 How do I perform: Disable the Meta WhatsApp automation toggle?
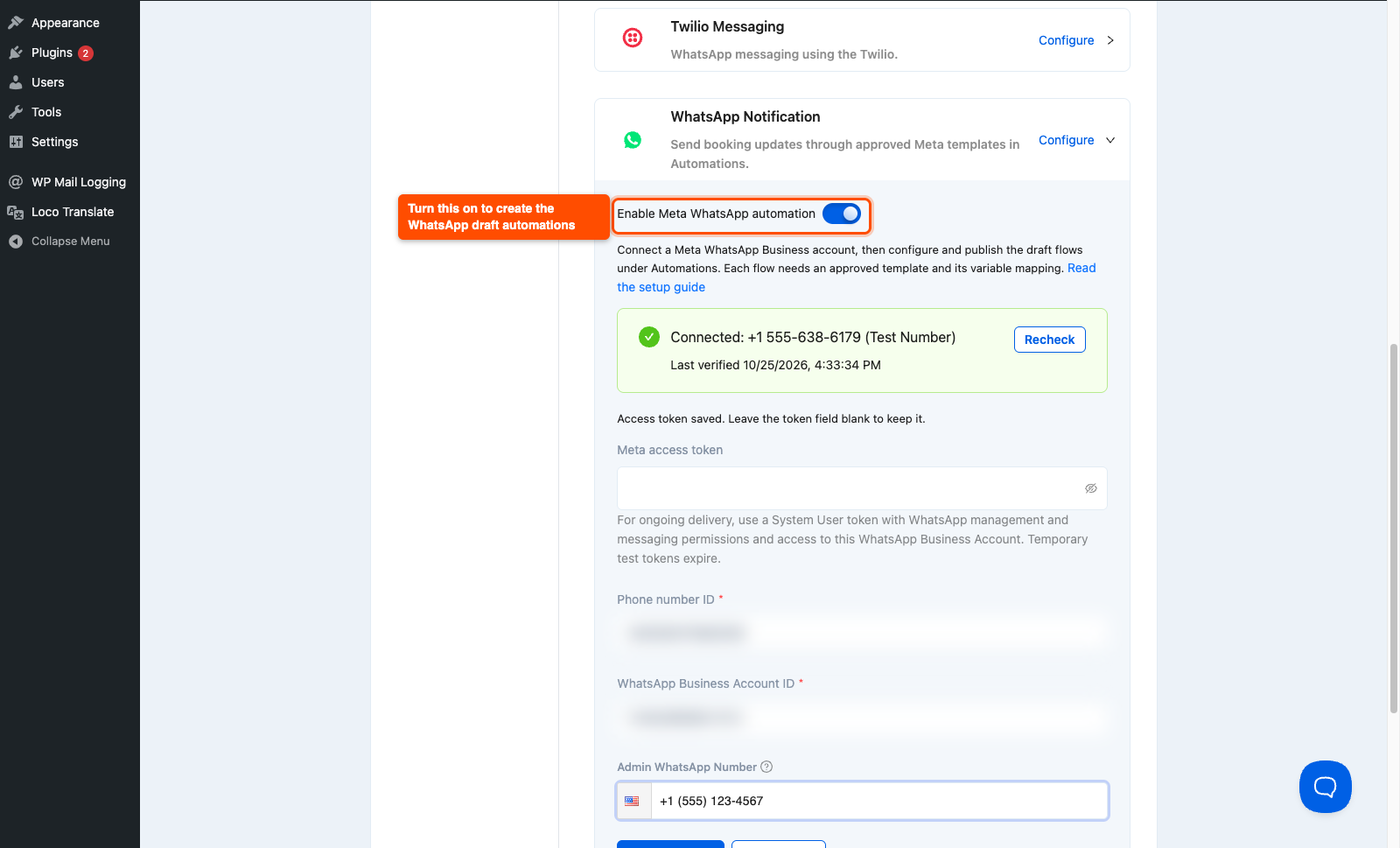pyautogui.click(x=842, y=214)
